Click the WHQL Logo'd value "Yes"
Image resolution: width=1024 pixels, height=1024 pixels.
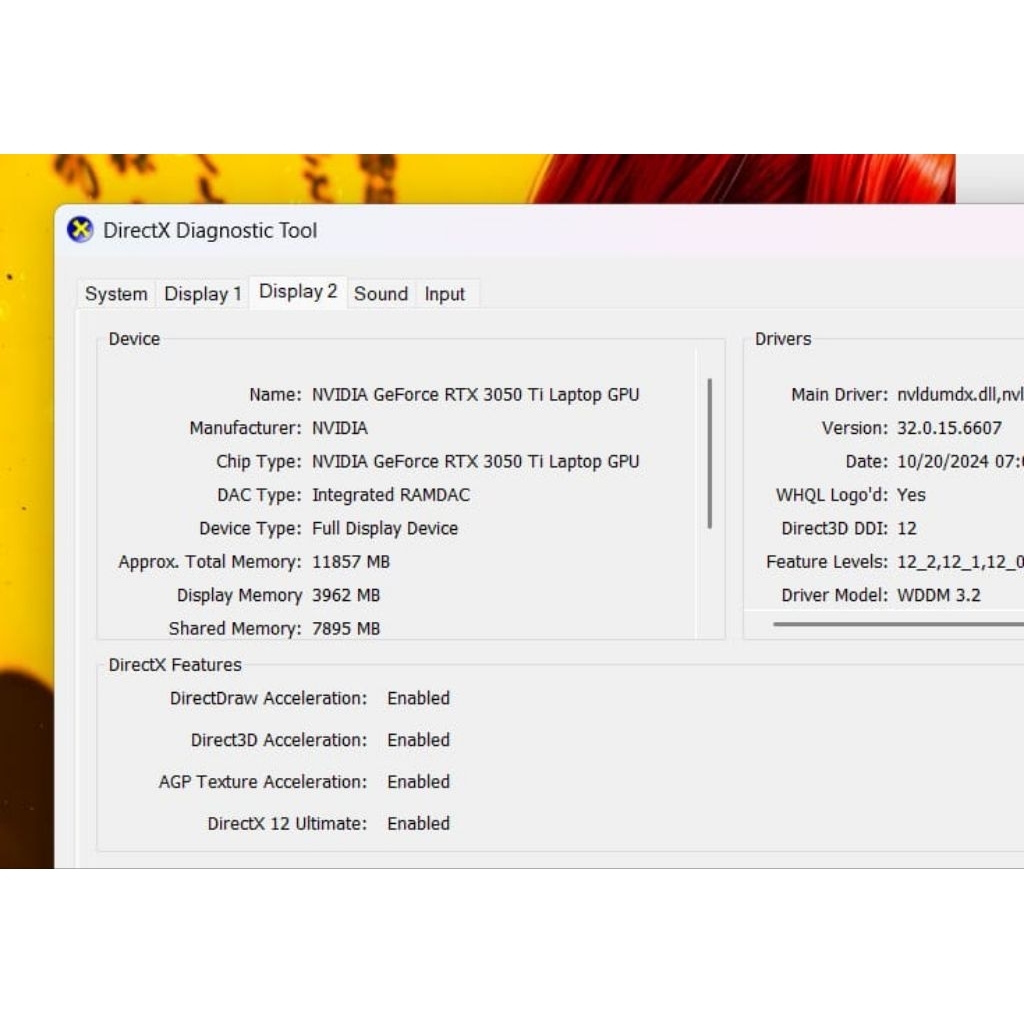coord(911,494)
